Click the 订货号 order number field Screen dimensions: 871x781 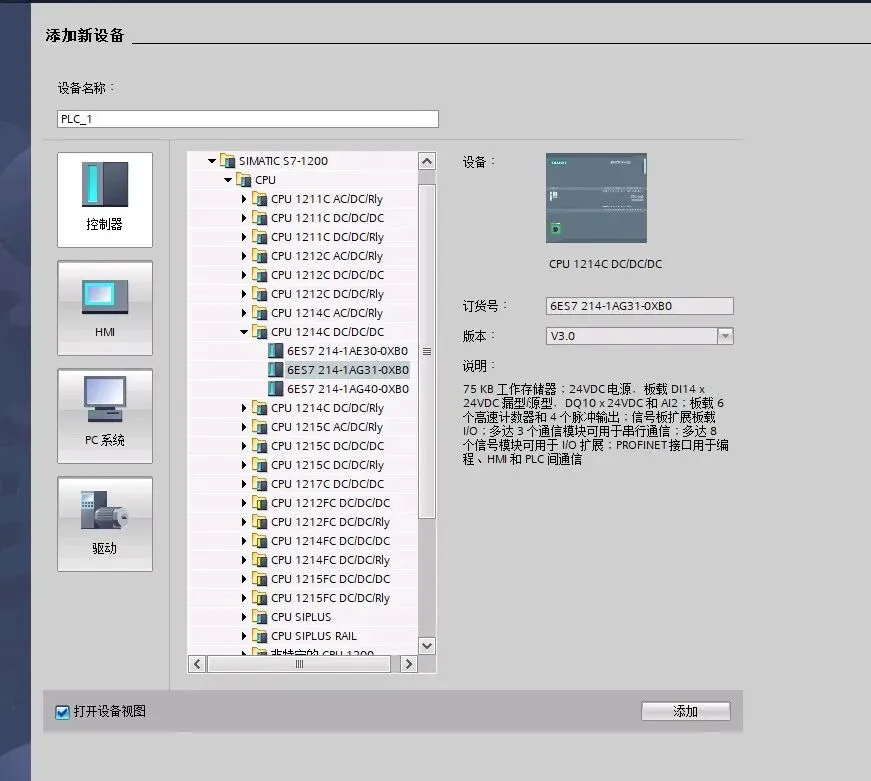tap(639, 306)
